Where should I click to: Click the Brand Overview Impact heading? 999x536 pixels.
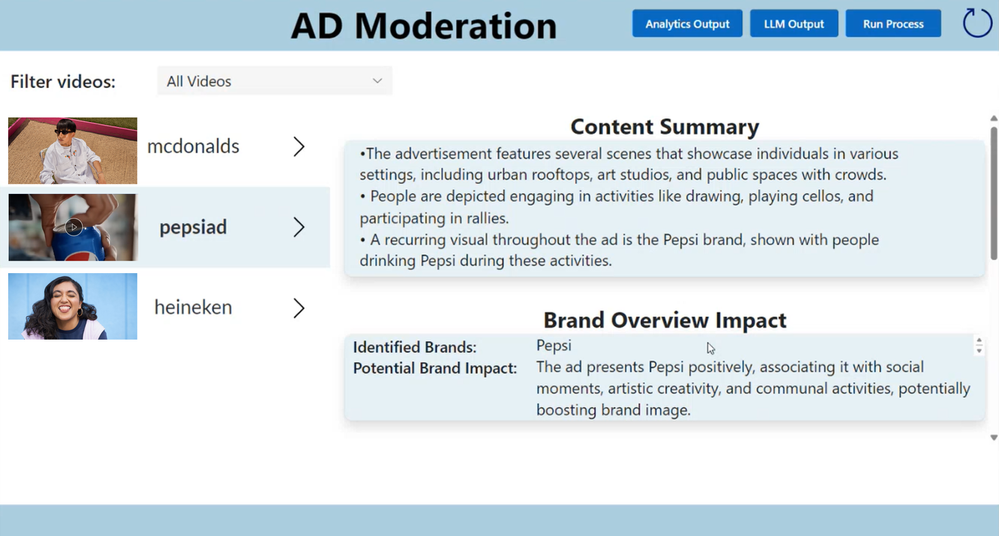click(665, 320)
